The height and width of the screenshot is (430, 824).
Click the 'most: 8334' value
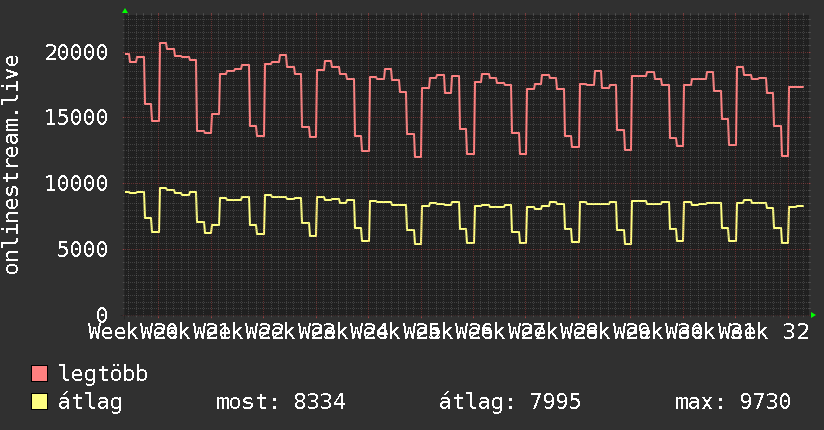[281, 402]
